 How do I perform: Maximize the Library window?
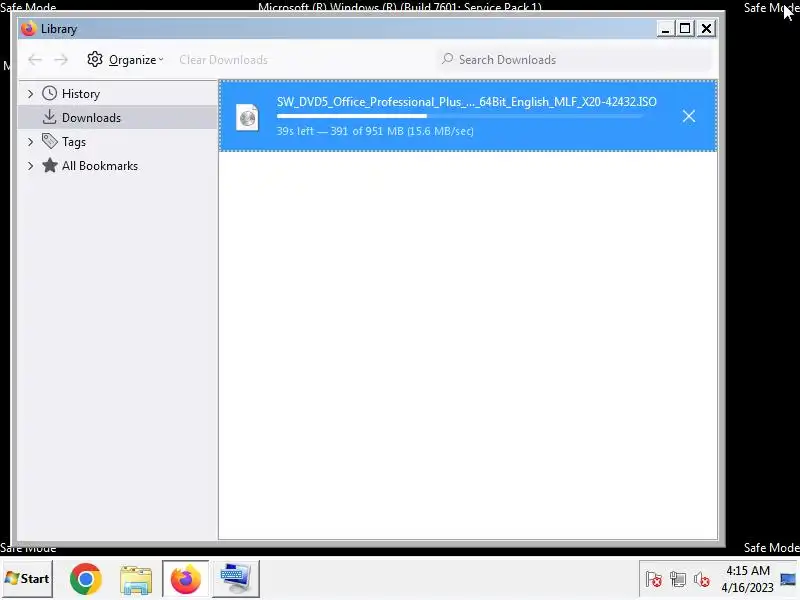point(685,29)
